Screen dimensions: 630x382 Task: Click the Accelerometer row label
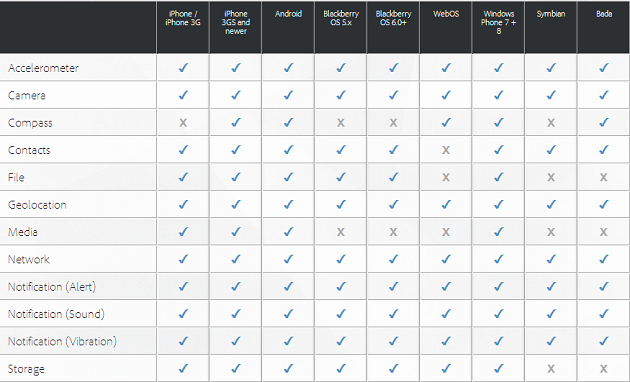click(x=43, y=68)
